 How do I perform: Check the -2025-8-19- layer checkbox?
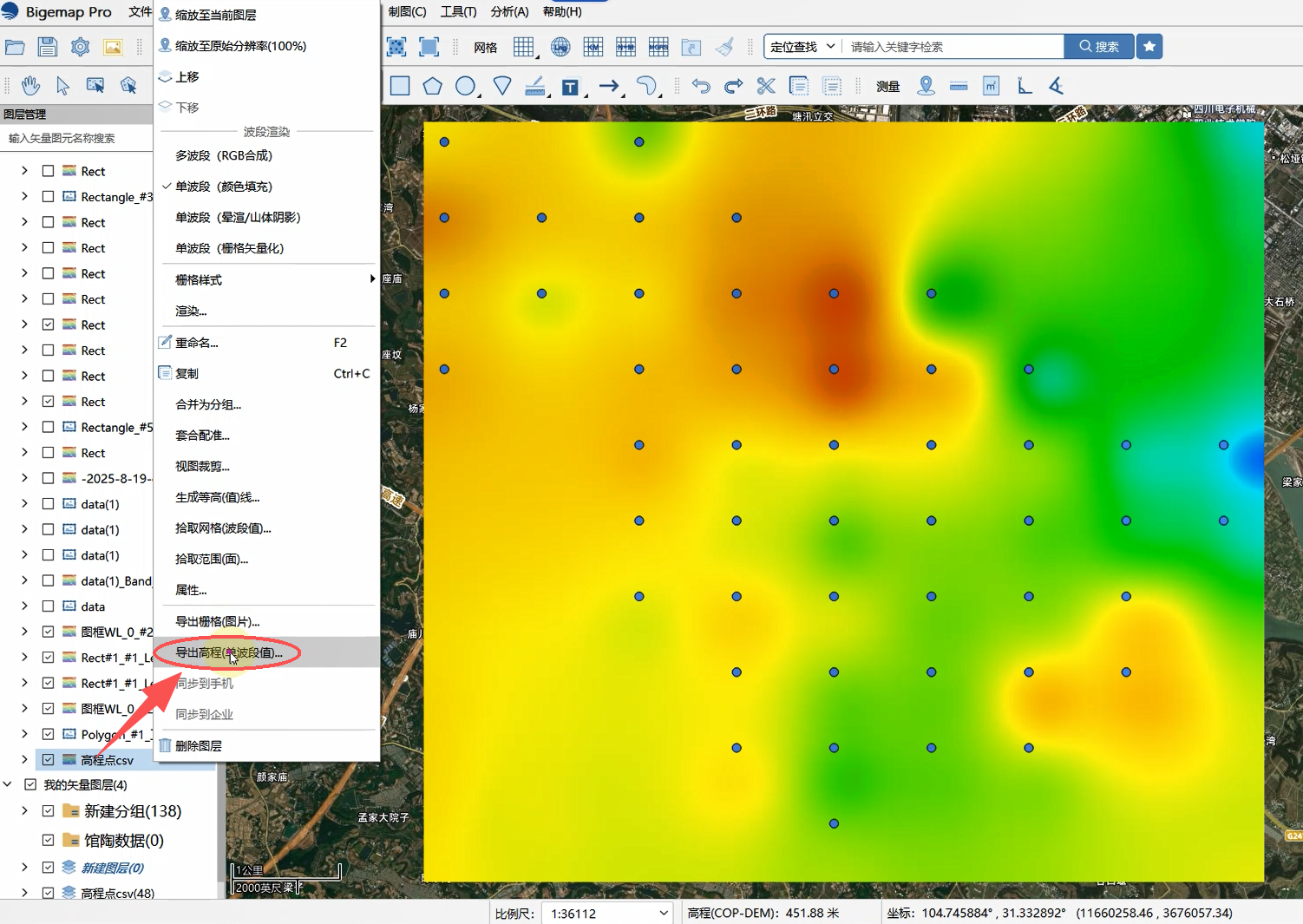[x=49, y=478]
